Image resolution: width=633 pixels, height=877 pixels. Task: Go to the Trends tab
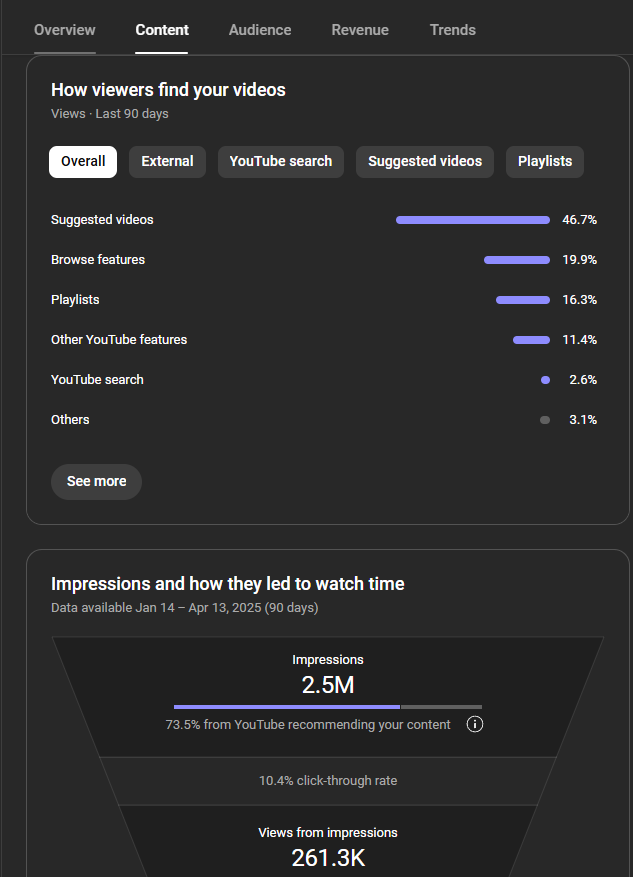click(453, 30)
